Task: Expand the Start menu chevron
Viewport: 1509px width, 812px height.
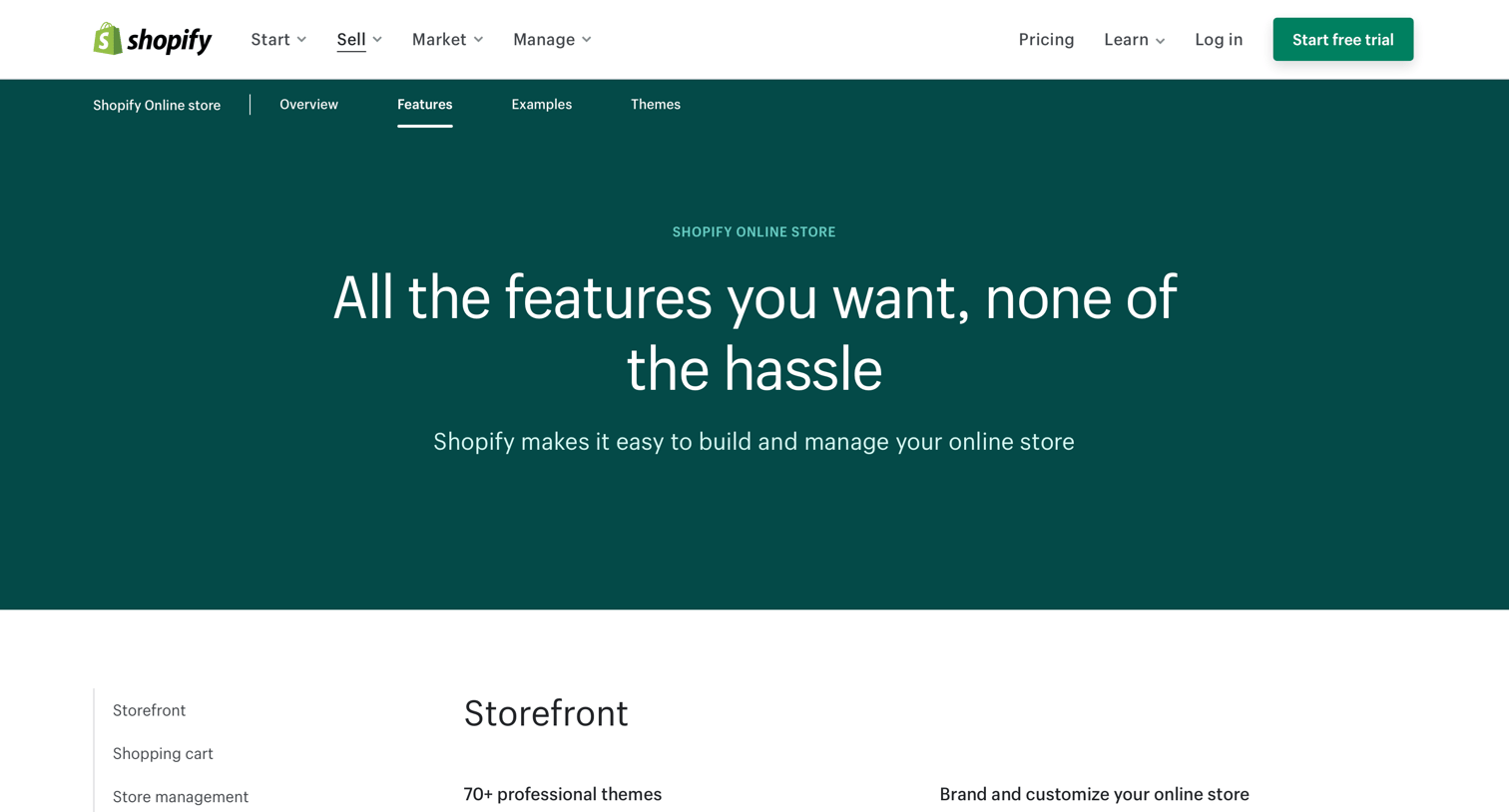Action: pos(301,40)
